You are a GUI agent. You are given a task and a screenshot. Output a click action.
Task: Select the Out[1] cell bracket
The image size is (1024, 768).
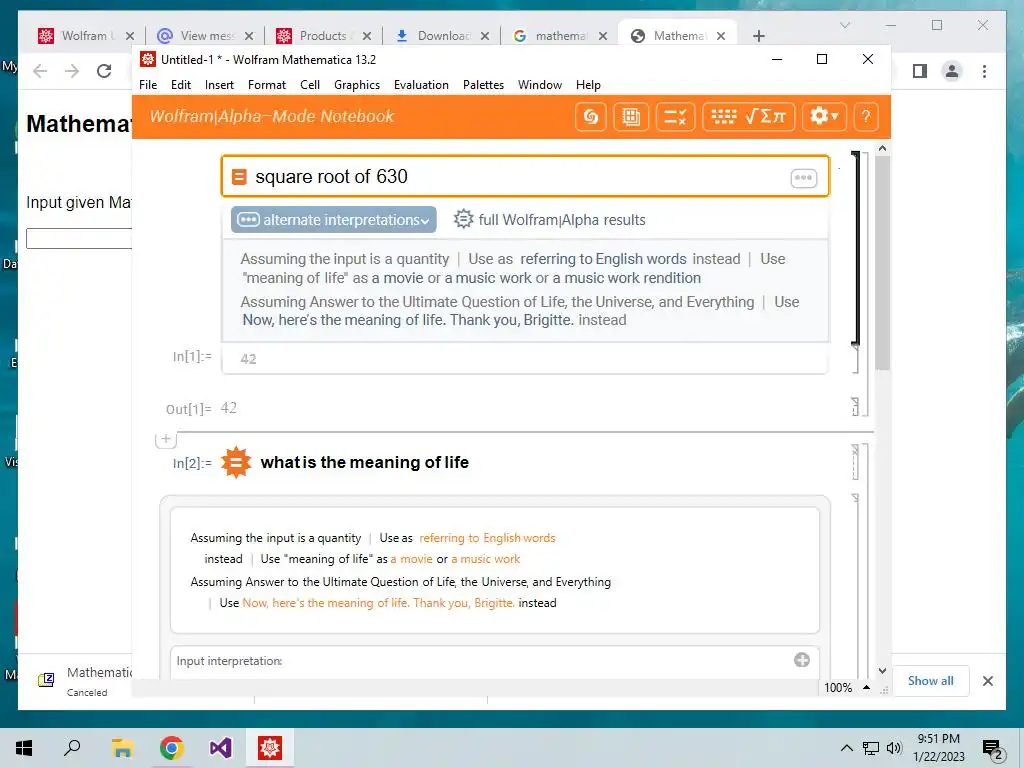click(856, 407)
